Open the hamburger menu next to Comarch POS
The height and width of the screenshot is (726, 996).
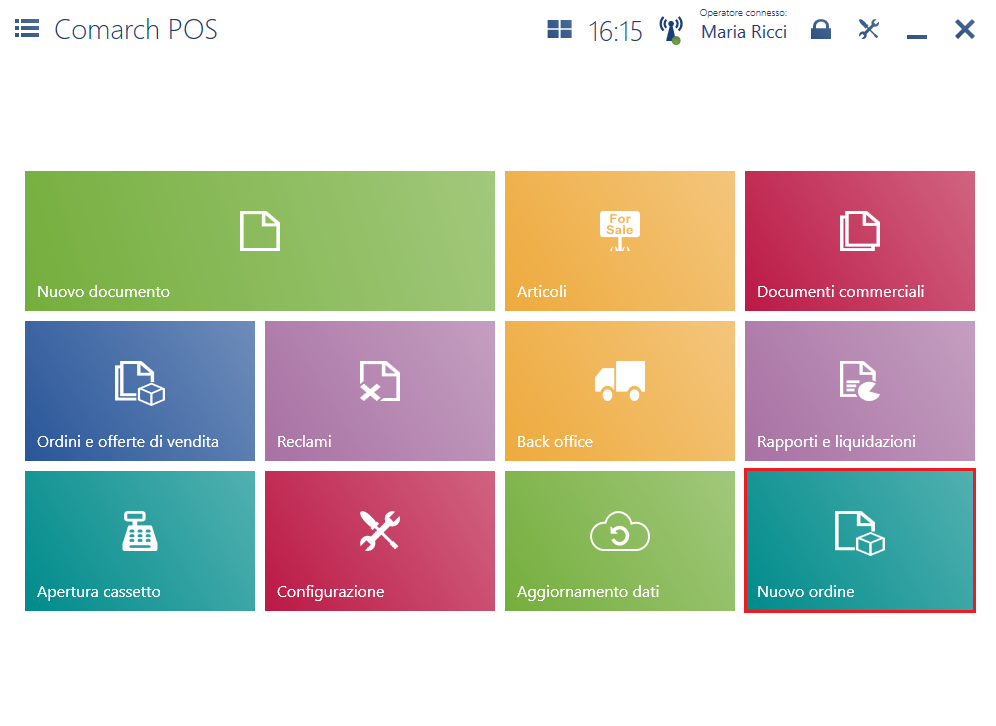[x=27, y=28]
